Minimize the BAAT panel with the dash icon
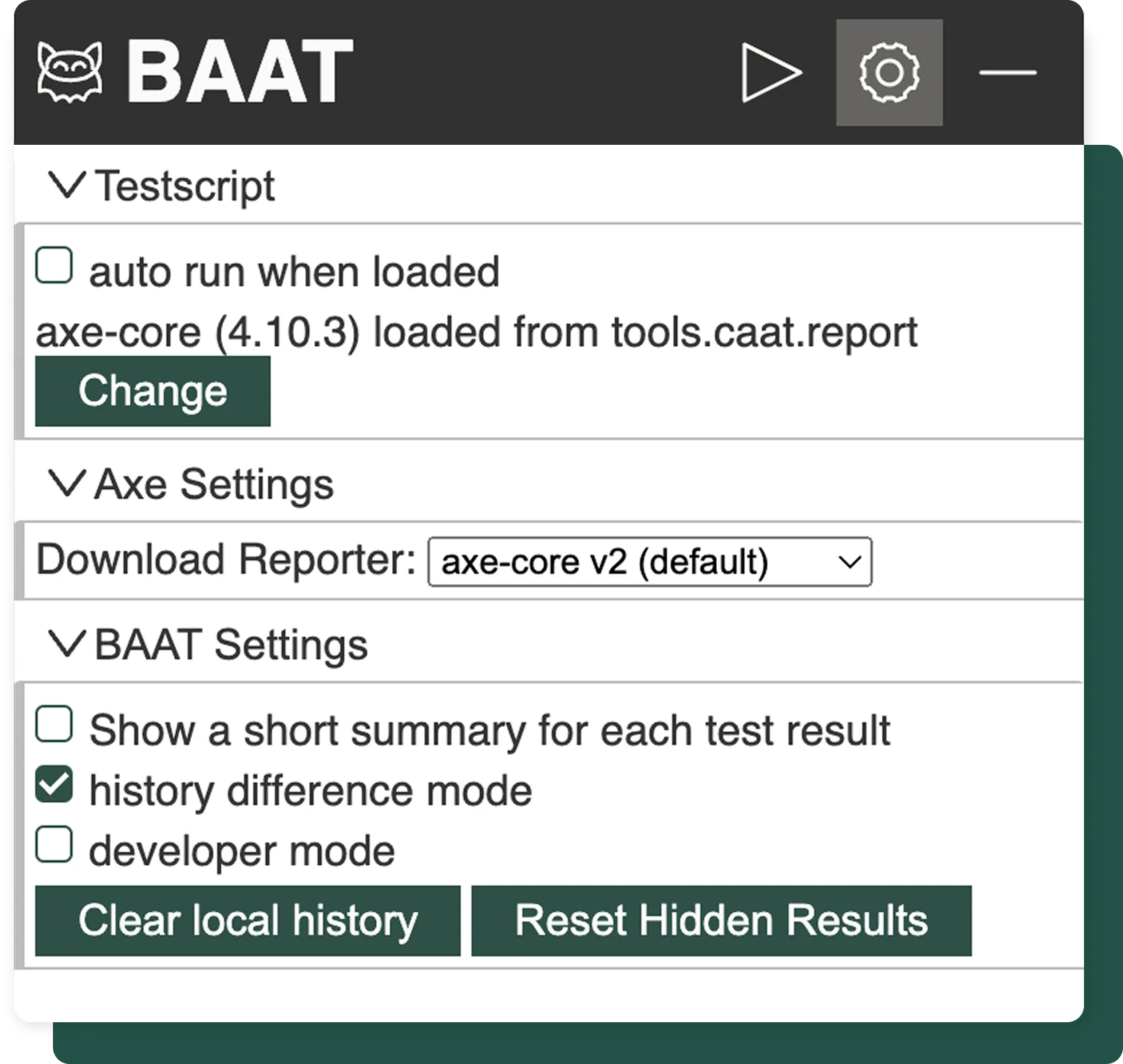Viewport: 1123px width, 1064px height. click(1007, 72)
